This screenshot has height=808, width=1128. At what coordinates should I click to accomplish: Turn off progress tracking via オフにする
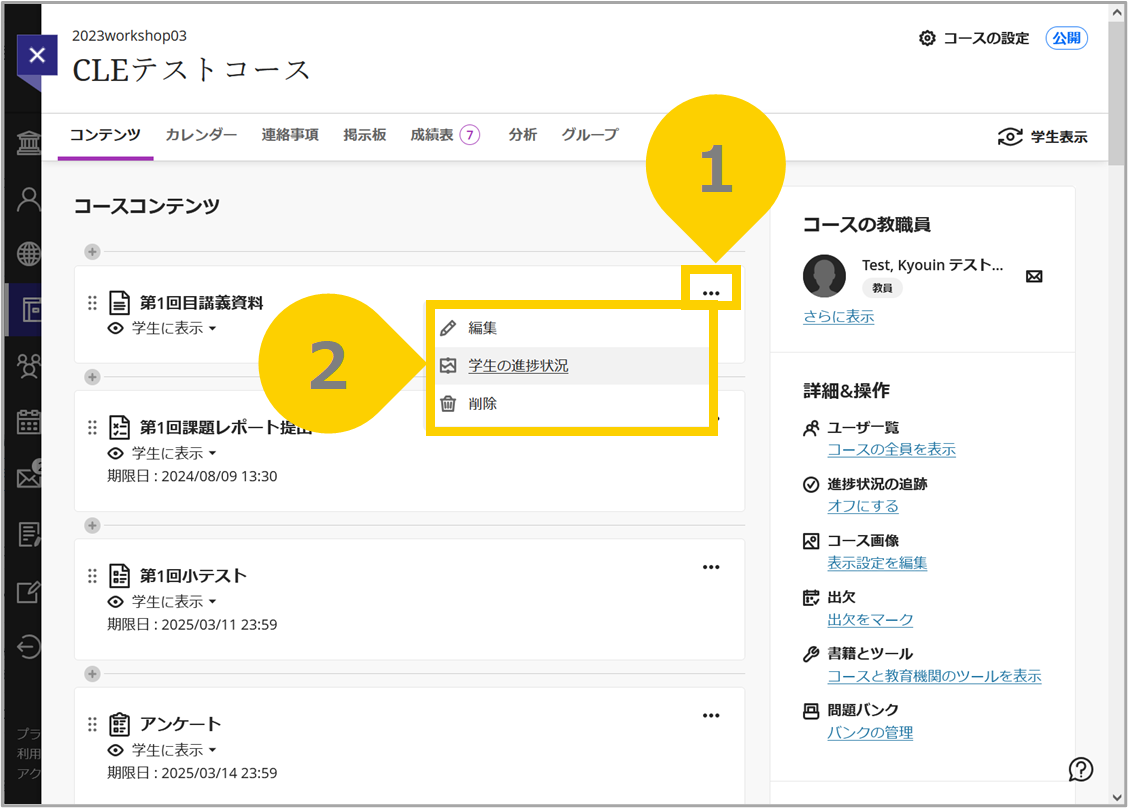863,506
